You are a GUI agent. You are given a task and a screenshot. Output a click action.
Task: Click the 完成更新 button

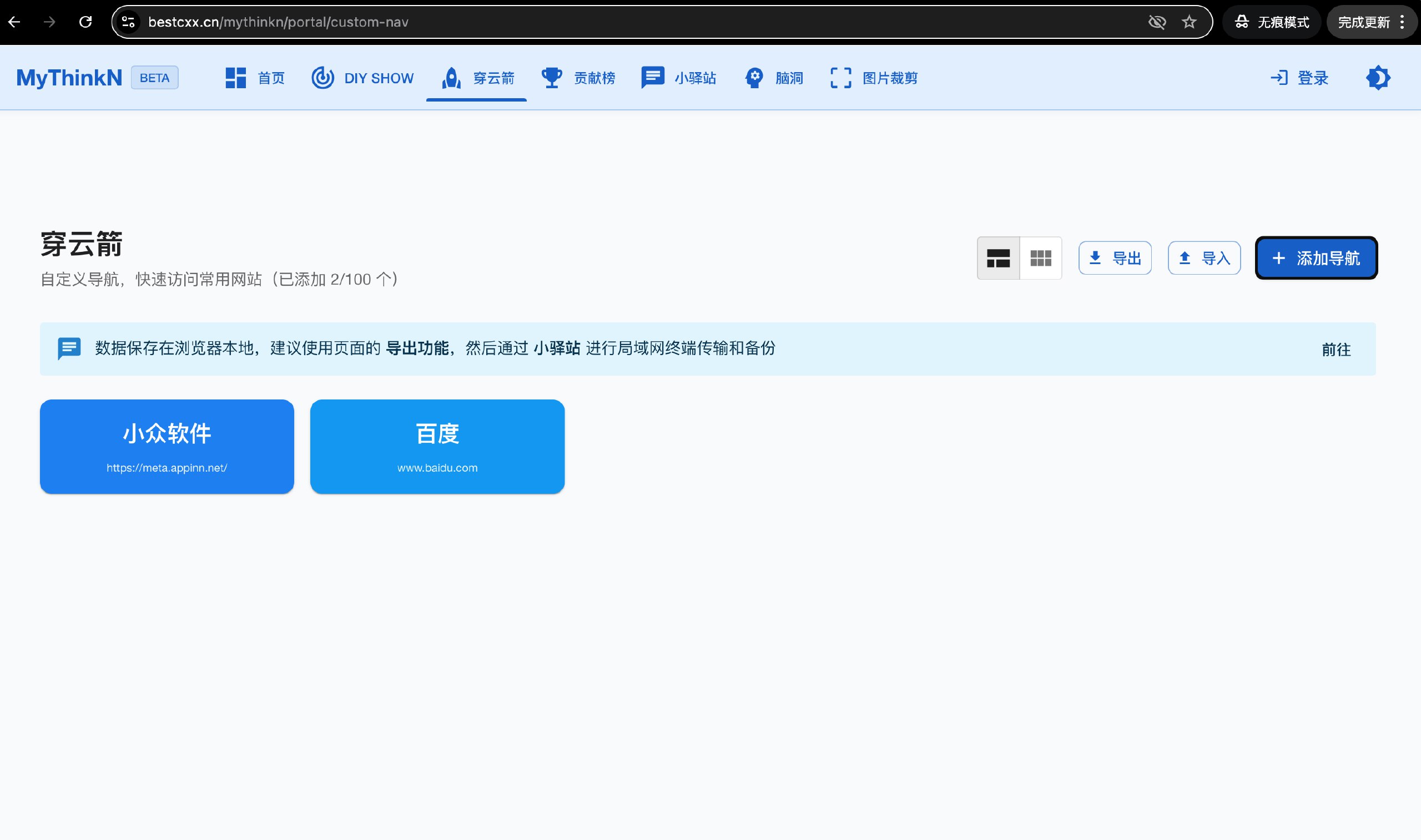point(1363,22)
